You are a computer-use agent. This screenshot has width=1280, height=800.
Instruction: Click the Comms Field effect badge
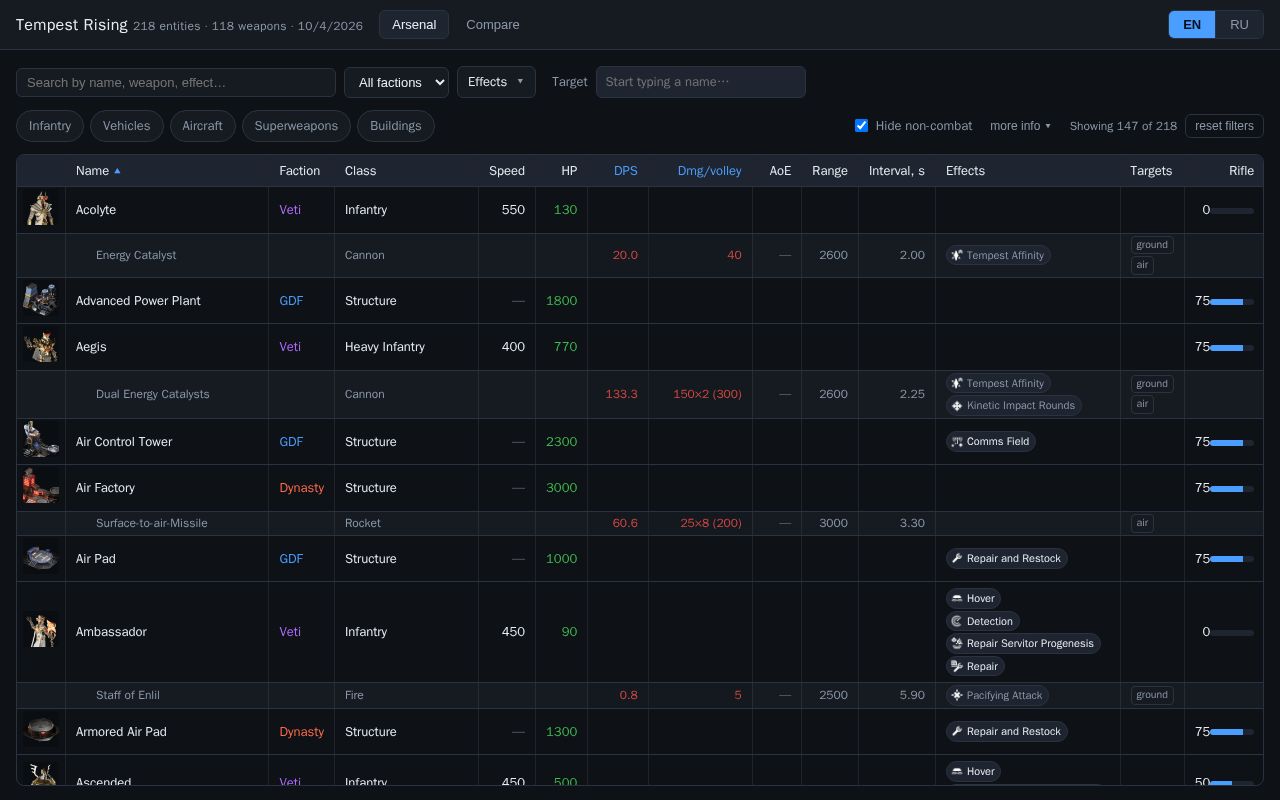pos(991,441)
